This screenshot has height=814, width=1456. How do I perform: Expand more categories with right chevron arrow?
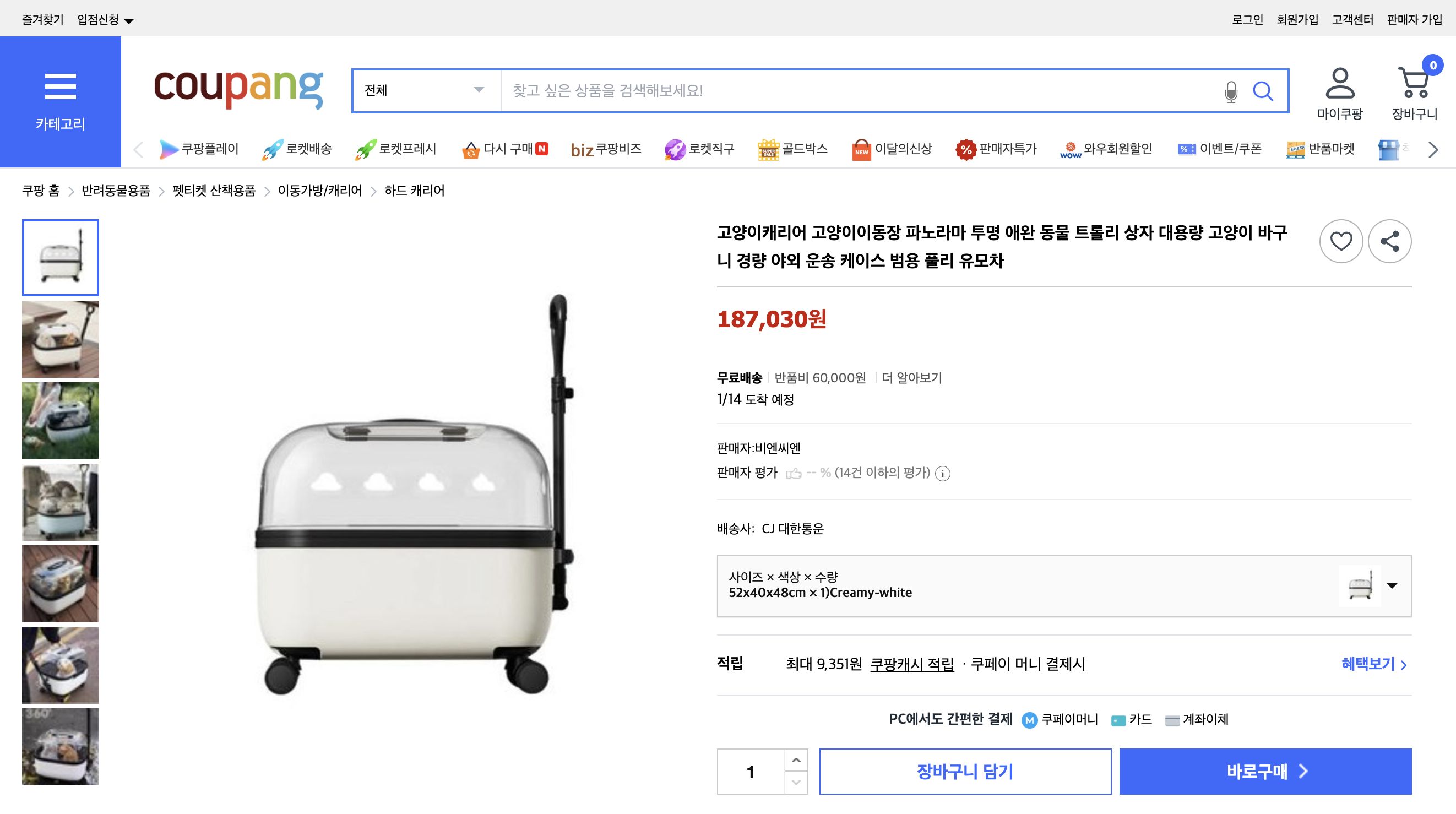(x=1433, y=150)
